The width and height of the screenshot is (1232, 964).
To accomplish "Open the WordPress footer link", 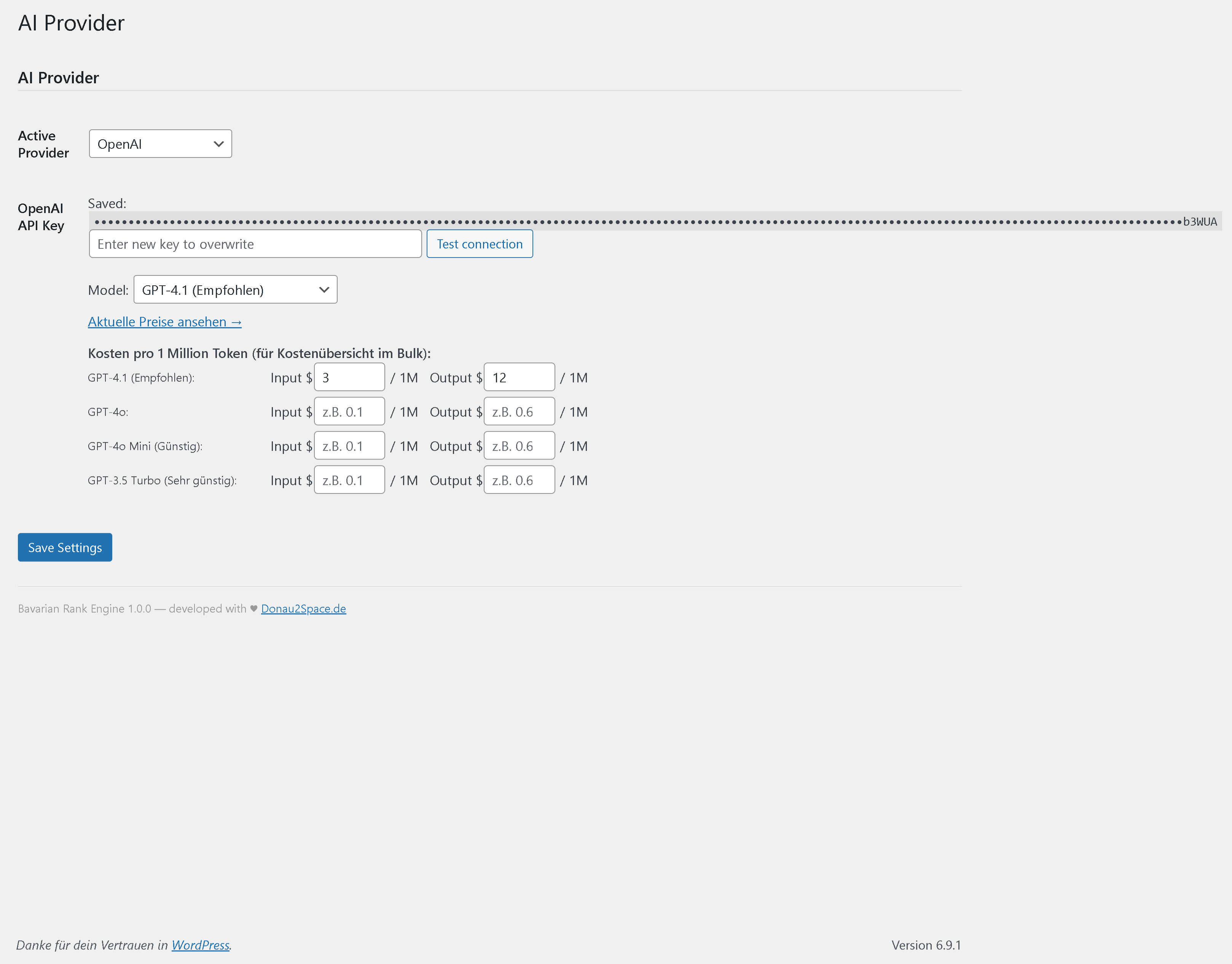I will 201,945.
